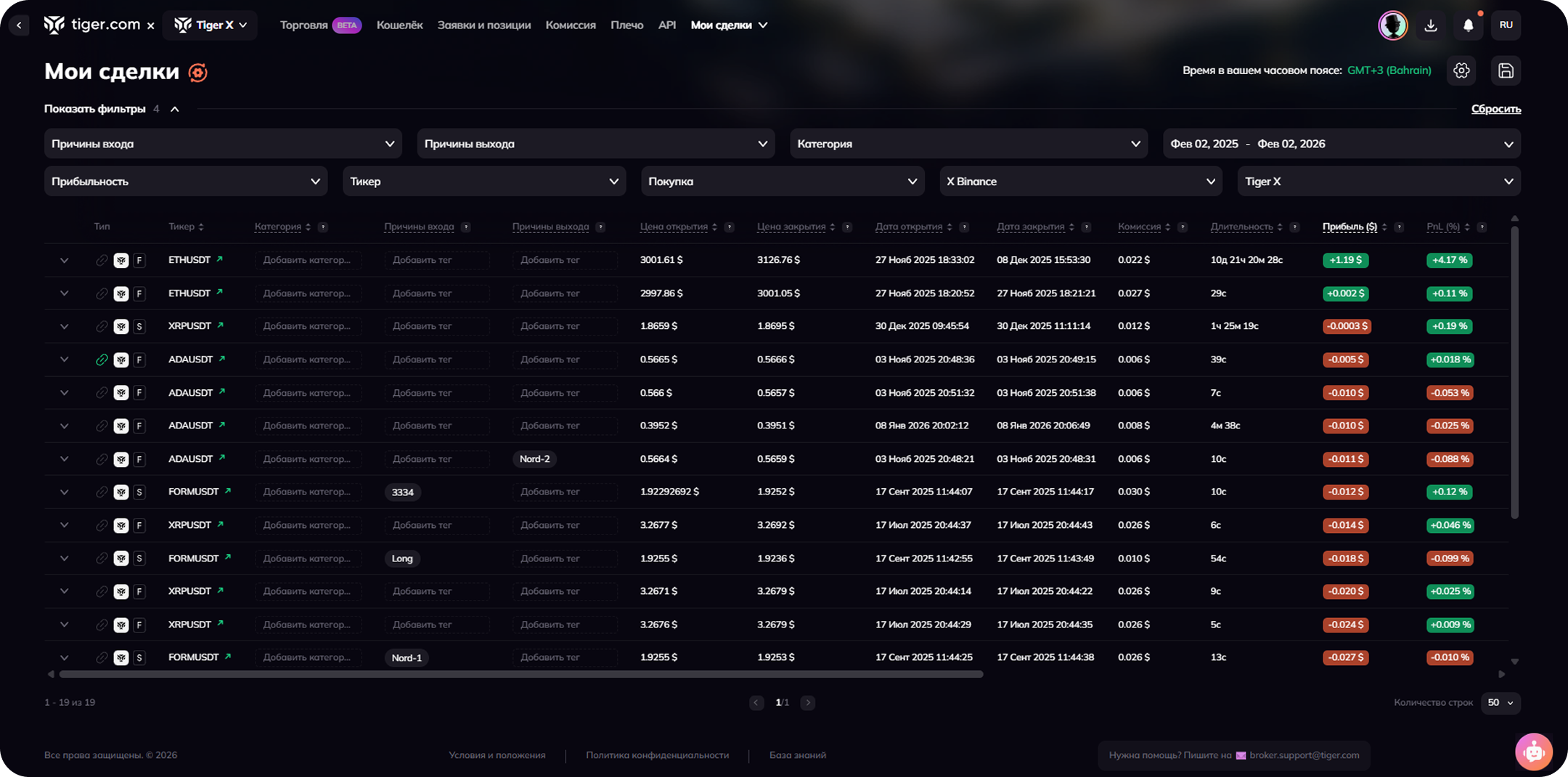Click the notification bell icon
This screenshot has width=1568, height=777.
tap(1468, 25)
